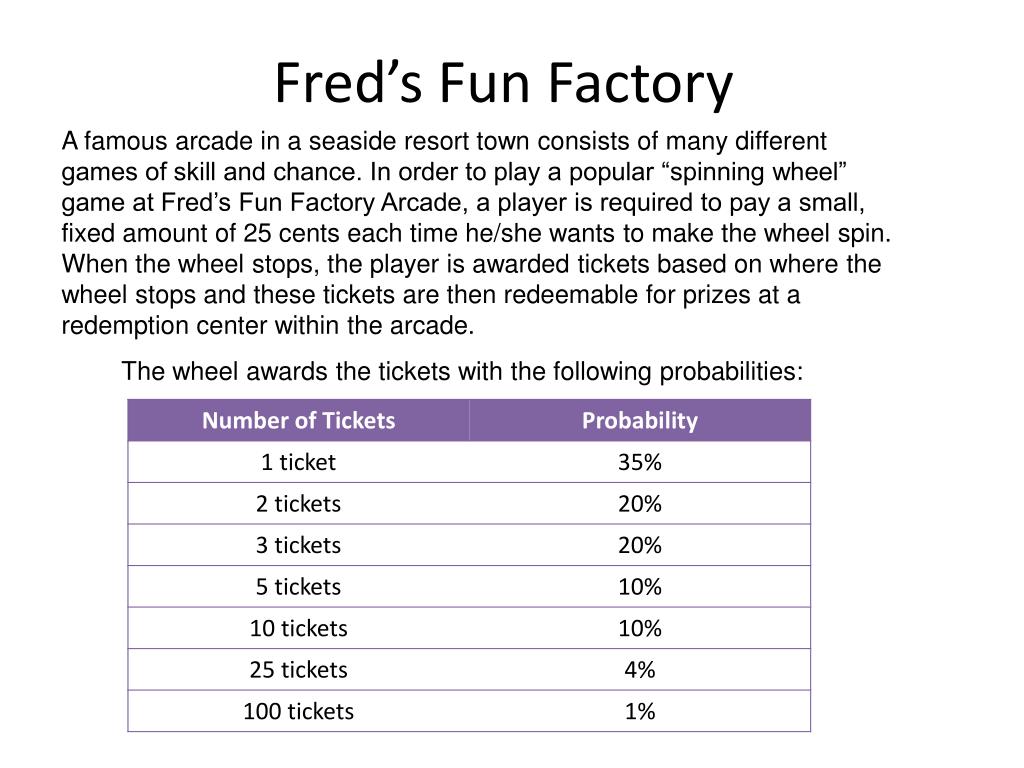Click the 20% cell beside 2 tickets

pyautogui.click(x=640, y=504)
